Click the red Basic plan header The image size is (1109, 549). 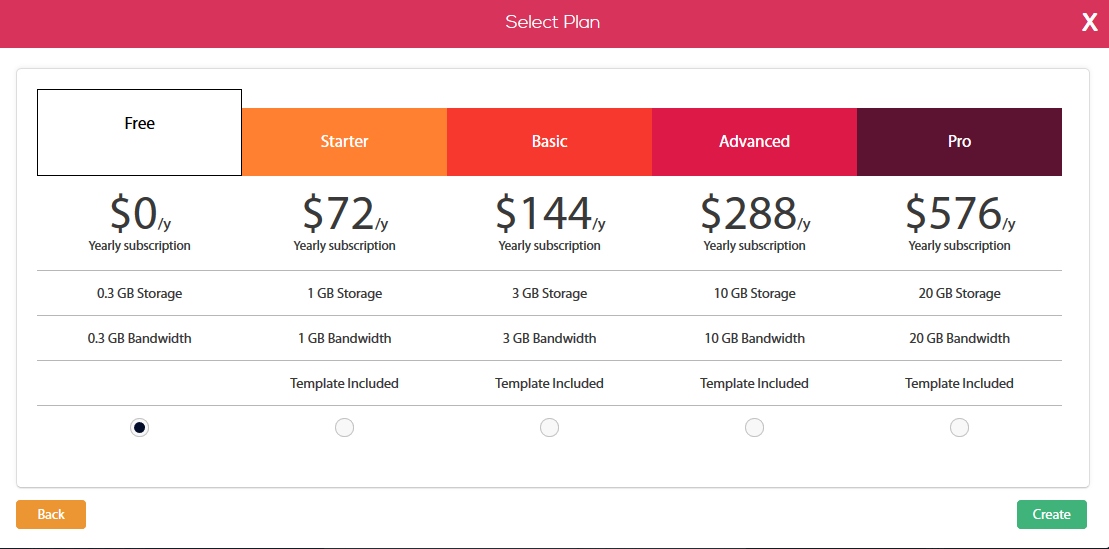(549, 142)
